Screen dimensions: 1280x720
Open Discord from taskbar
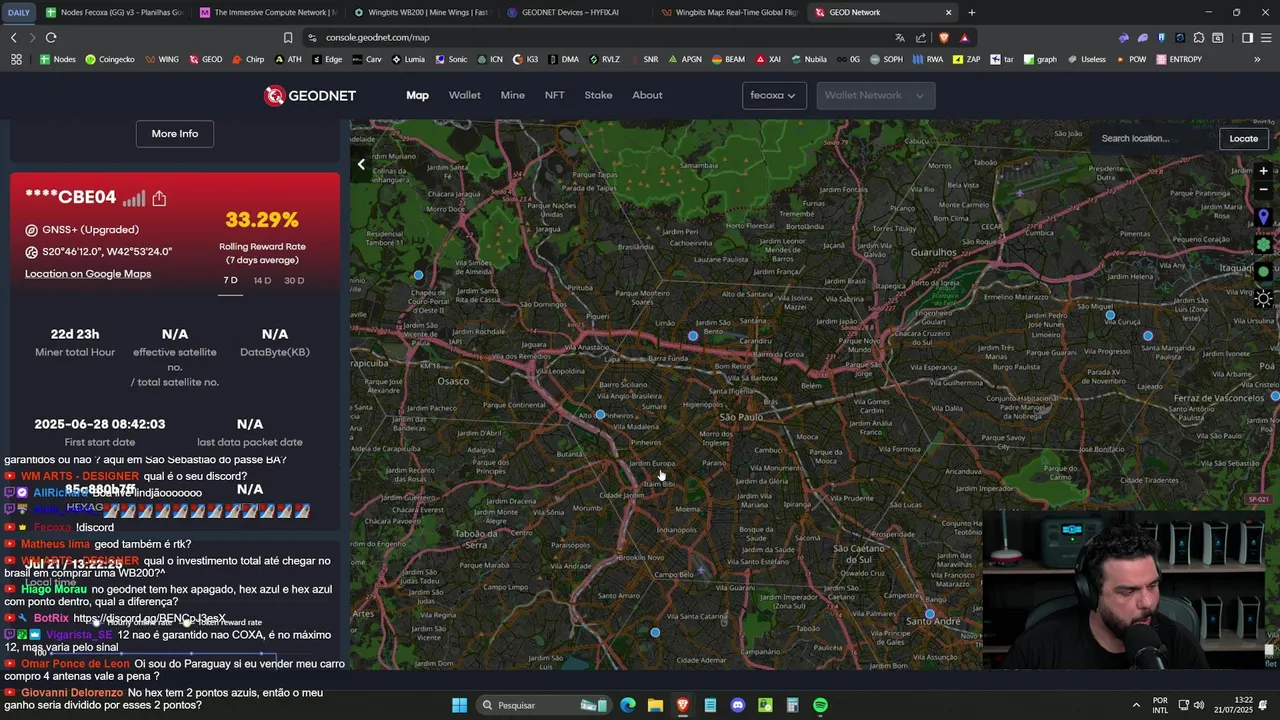[x=738, y=705]
